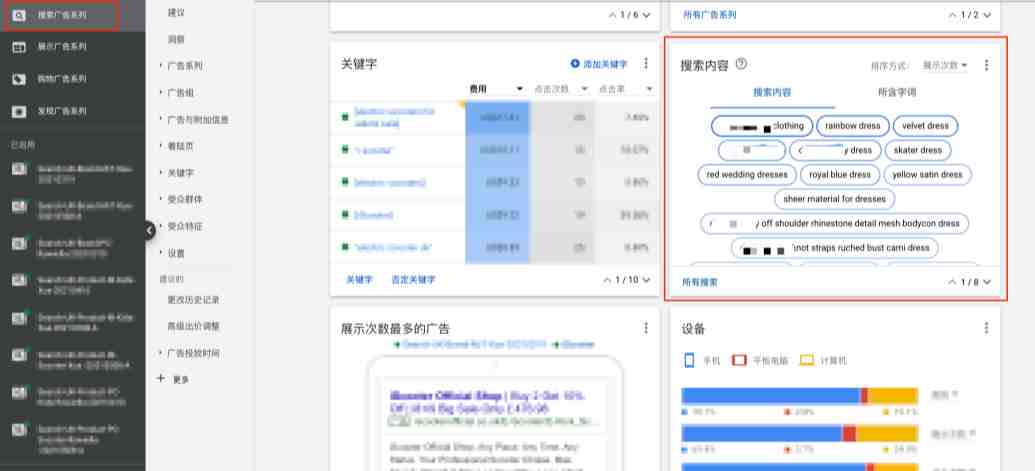The width and height of the screenshot is (1035, 471).
Task: Select the red wedding dresses chip
Action: tap(747, 175)
